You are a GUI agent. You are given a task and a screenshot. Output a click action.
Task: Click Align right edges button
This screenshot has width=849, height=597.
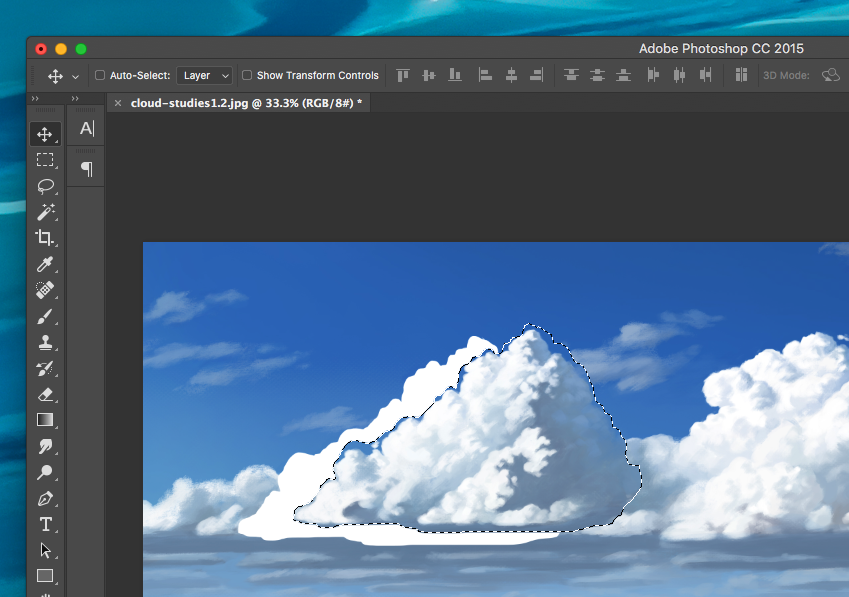[x=537, y=75]
